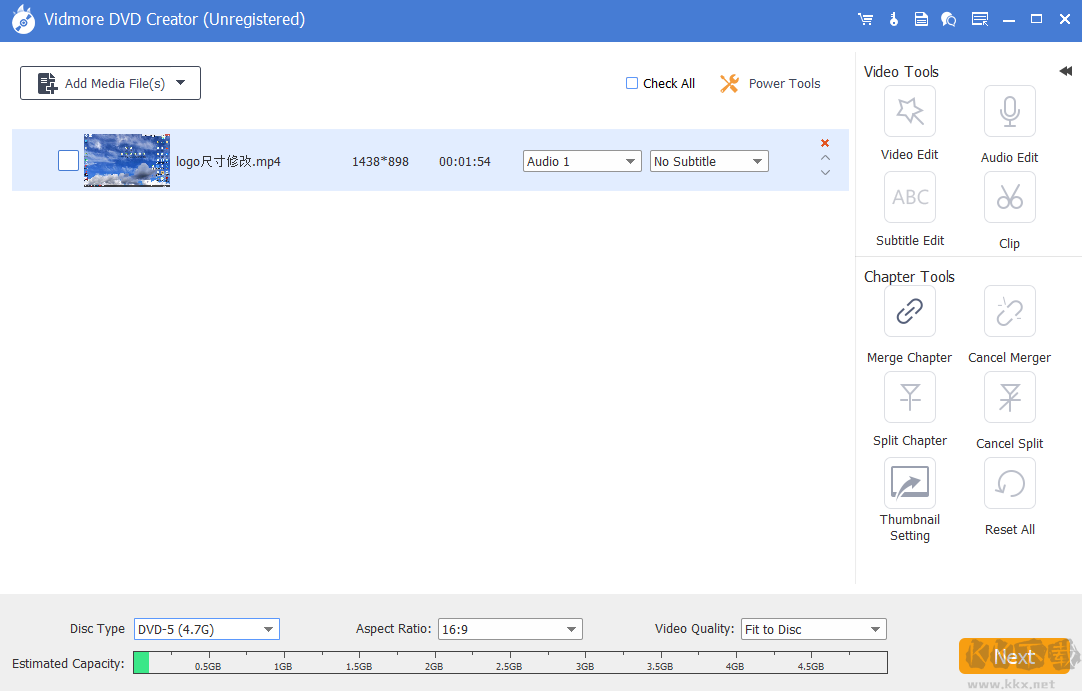The image size is (1082, 691).
Task: Open the Subtitle Edit tool
Action: (909, 197)
